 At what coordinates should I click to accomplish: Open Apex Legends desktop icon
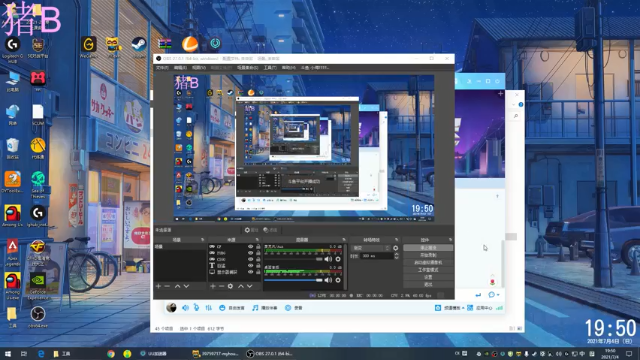click(13, 253)
